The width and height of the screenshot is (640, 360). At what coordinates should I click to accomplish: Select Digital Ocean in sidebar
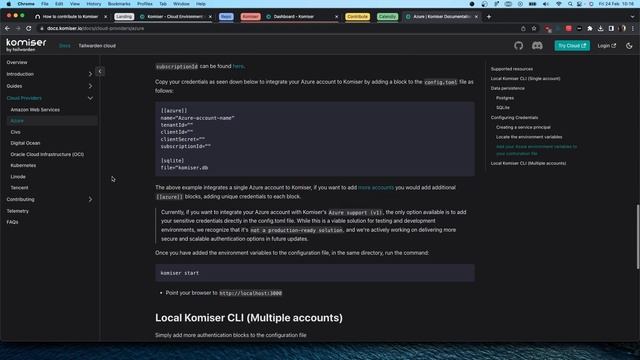click(25, 143)
